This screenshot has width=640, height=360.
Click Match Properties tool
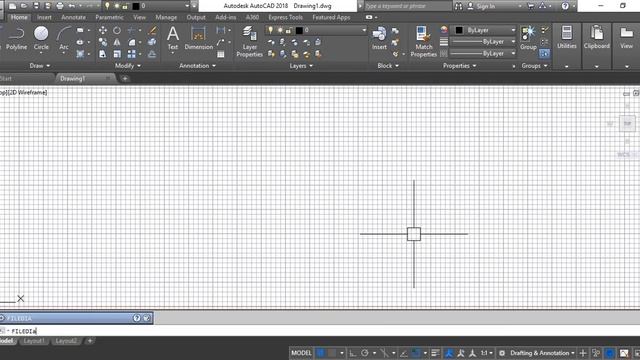pos(423,42)
